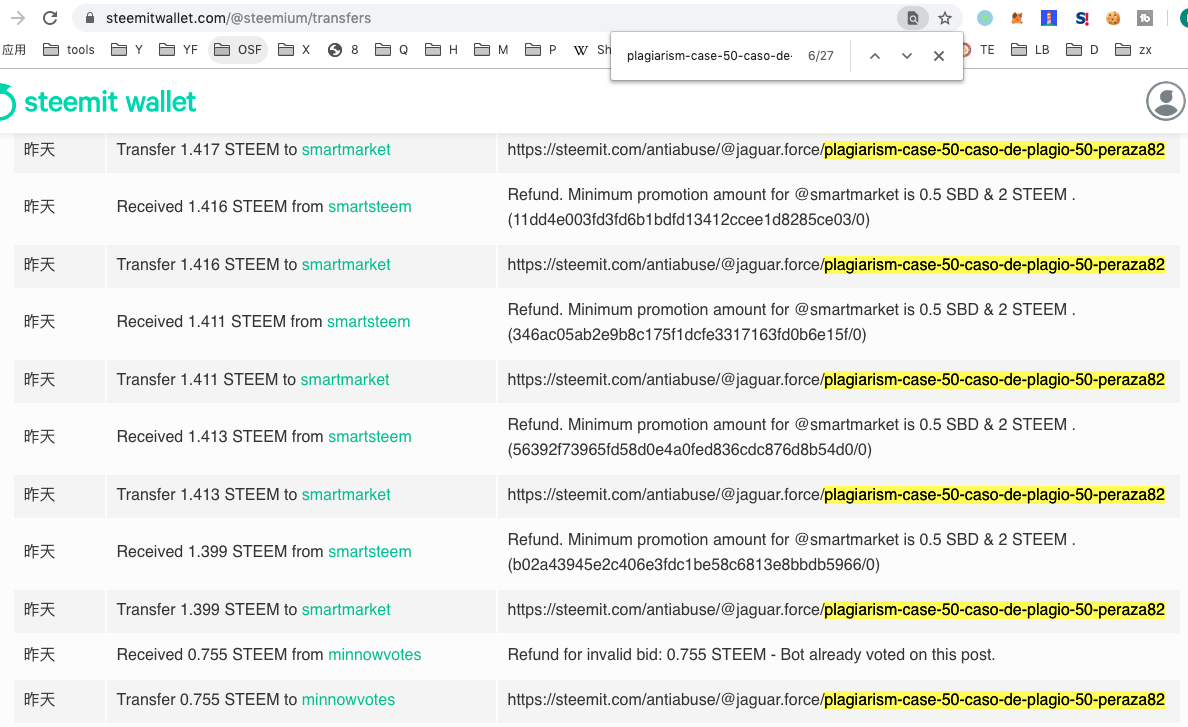Reload the page with the refresh icon
The image size is (1188, 727).
[x=50, y=18]
